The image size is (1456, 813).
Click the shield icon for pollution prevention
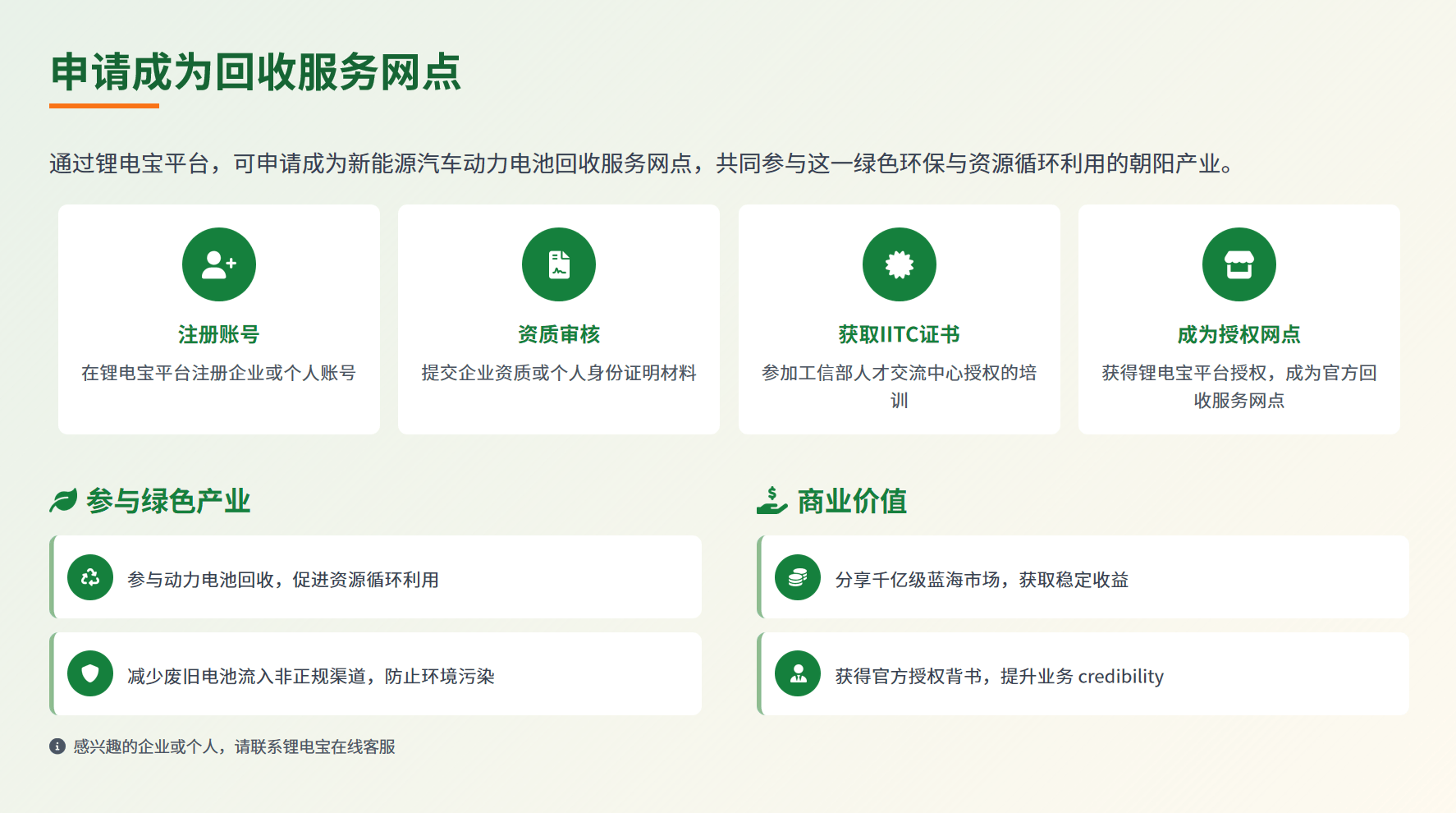(90, 673)
